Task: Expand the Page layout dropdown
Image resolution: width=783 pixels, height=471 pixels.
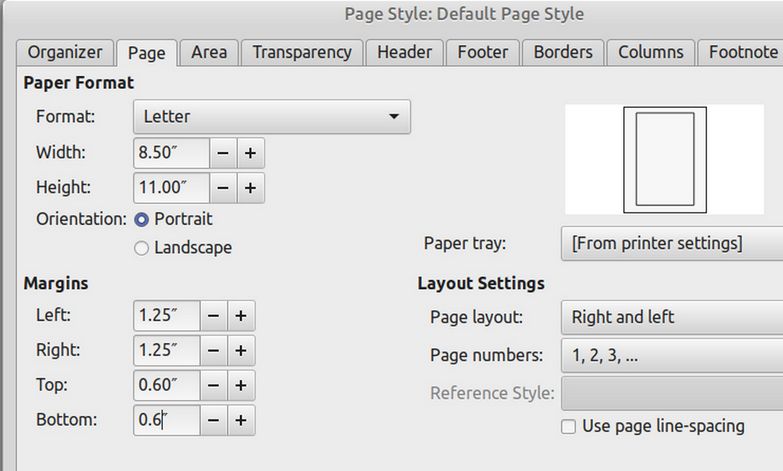Action: (670, 317)
